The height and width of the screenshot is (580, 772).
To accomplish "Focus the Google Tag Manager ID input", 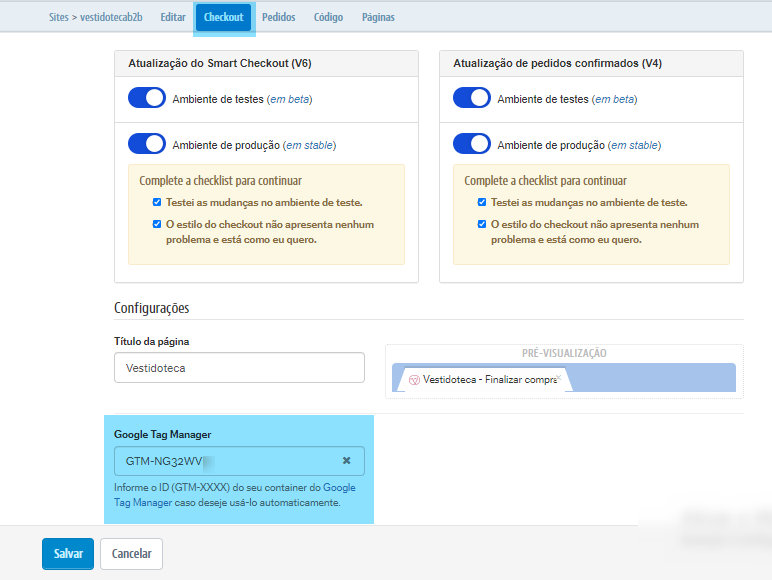I will pos(225,461).
